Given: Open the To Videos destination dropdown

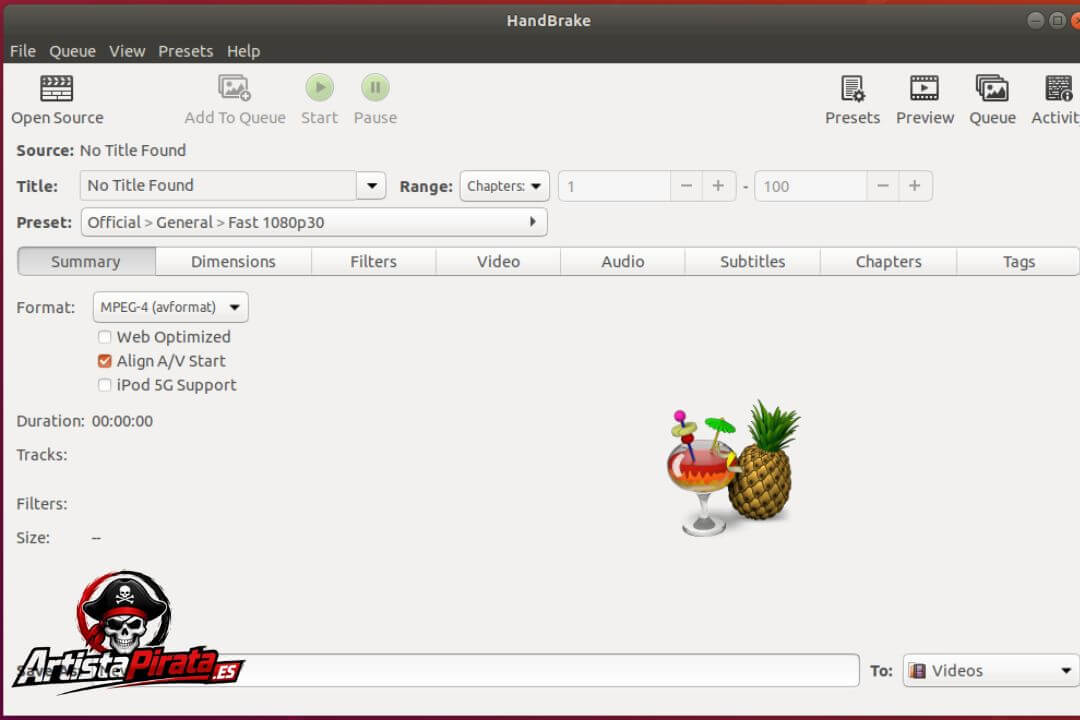Looking at the screenshot, I should [x=992, y=670].
